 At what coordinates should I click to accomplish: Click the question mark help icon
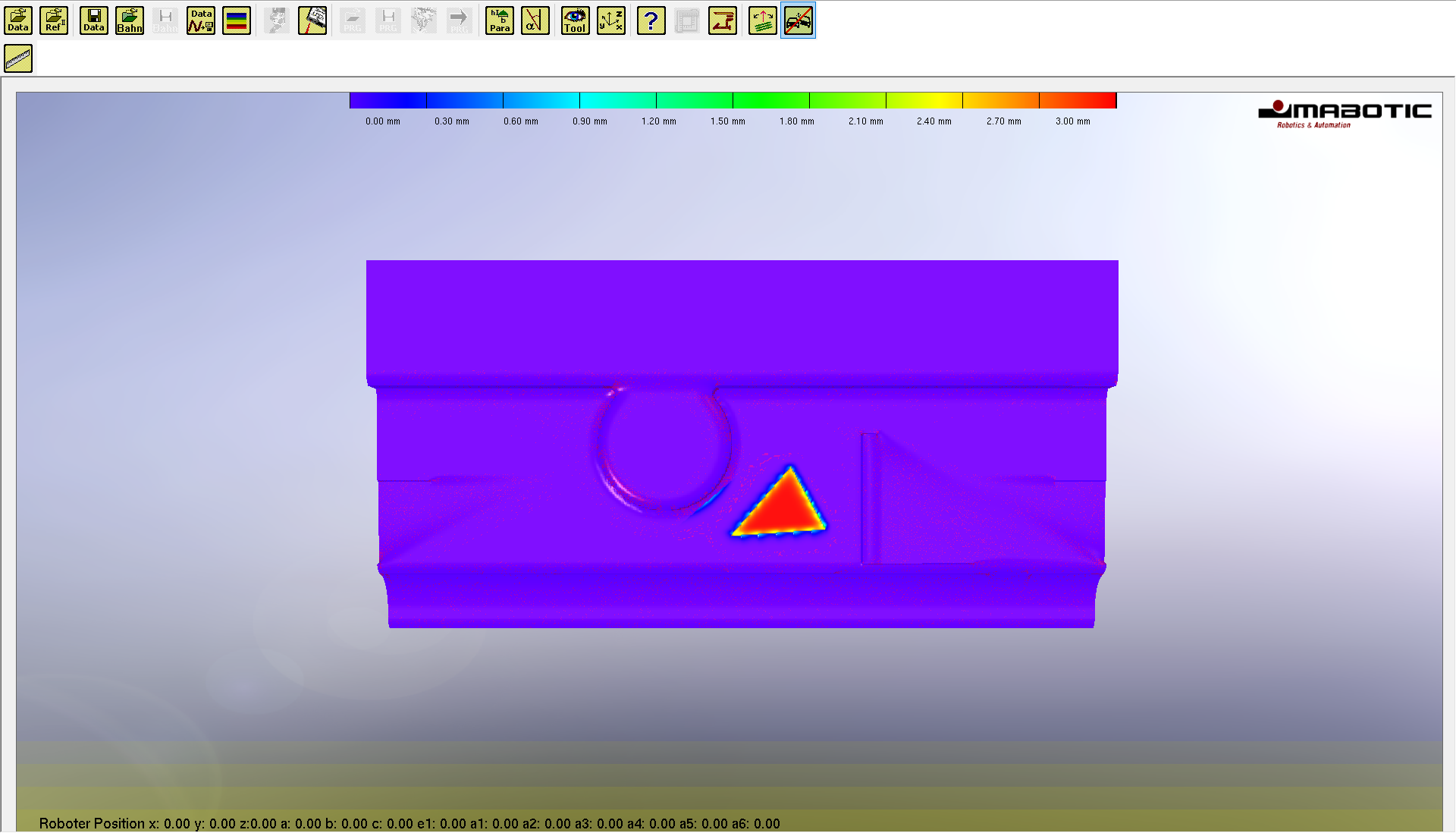[651, 20]
